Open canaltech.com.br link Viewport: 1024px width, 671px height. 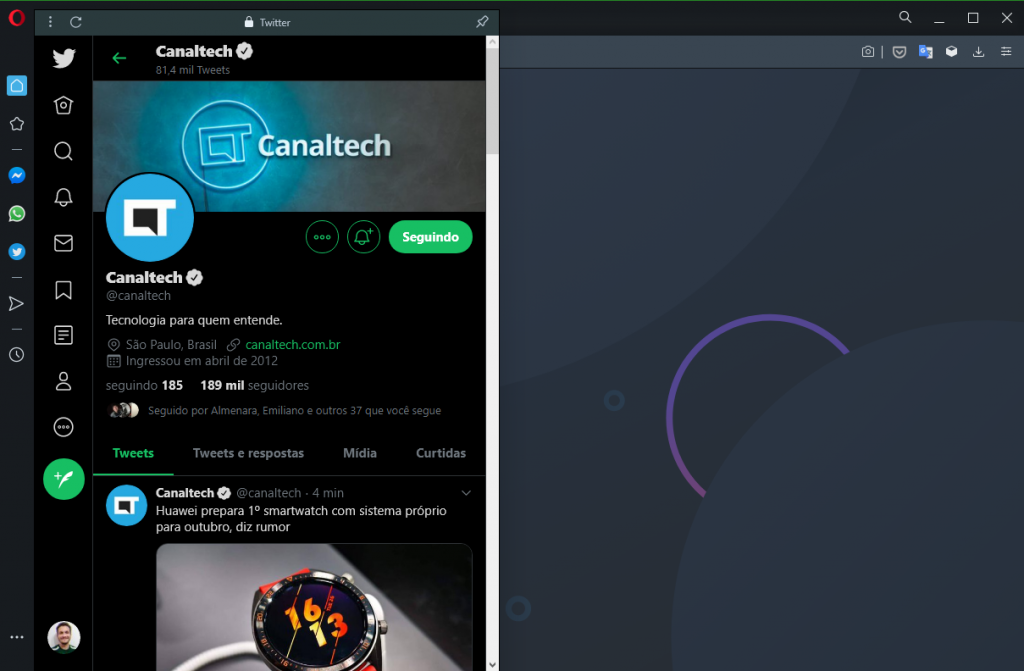(293, 344)
